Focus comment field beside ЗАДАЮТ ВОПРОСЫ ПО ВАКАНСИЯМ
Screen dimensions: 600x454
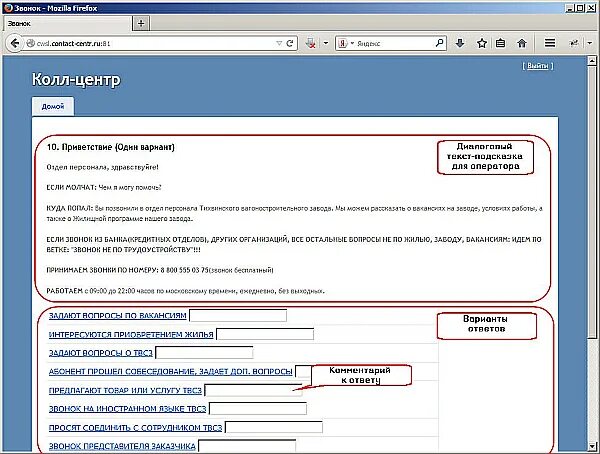click(238, 315)
